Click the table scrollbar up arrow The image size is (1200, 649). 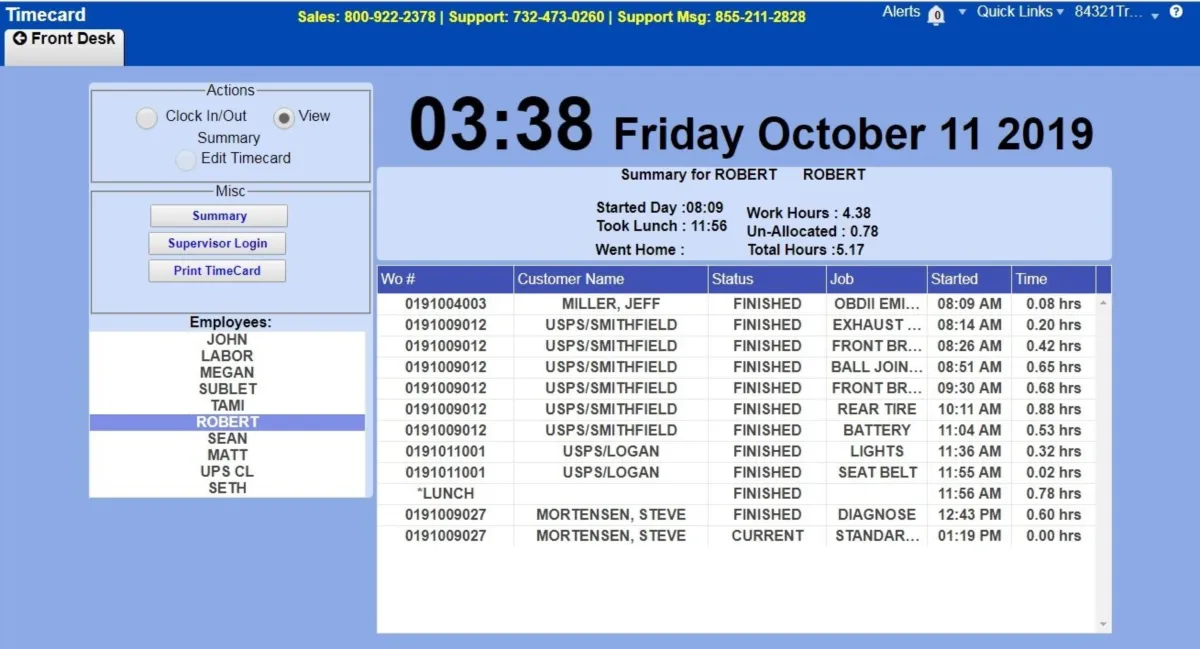pos(1104,302)
